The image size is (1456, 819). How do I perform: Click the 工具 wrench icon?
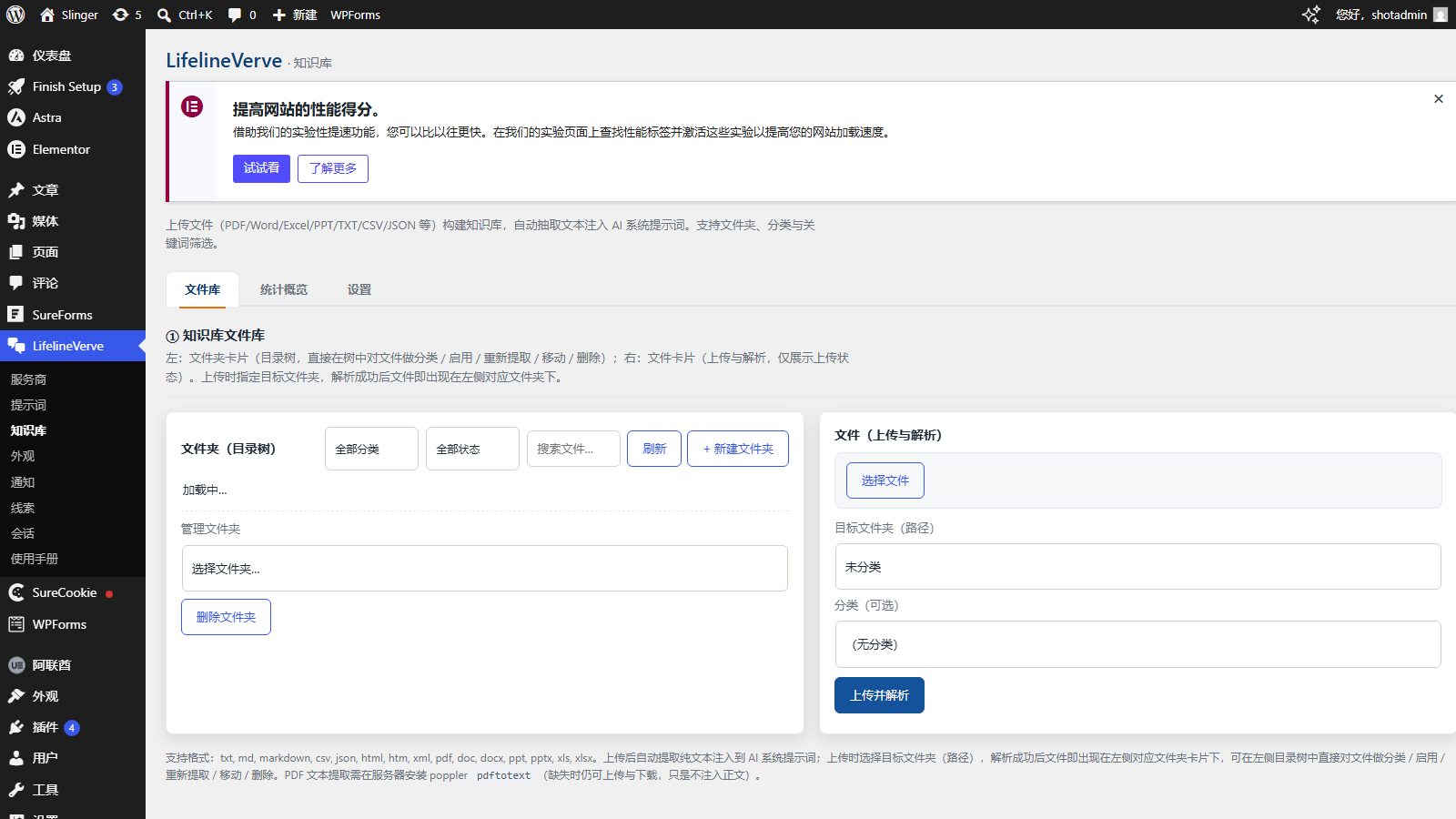click(x=16, y=790)
